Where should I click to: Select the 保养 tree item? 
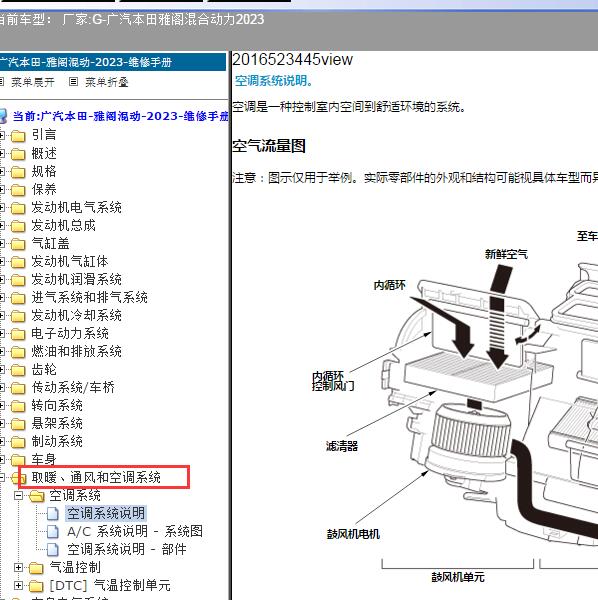tap(44, 189)
